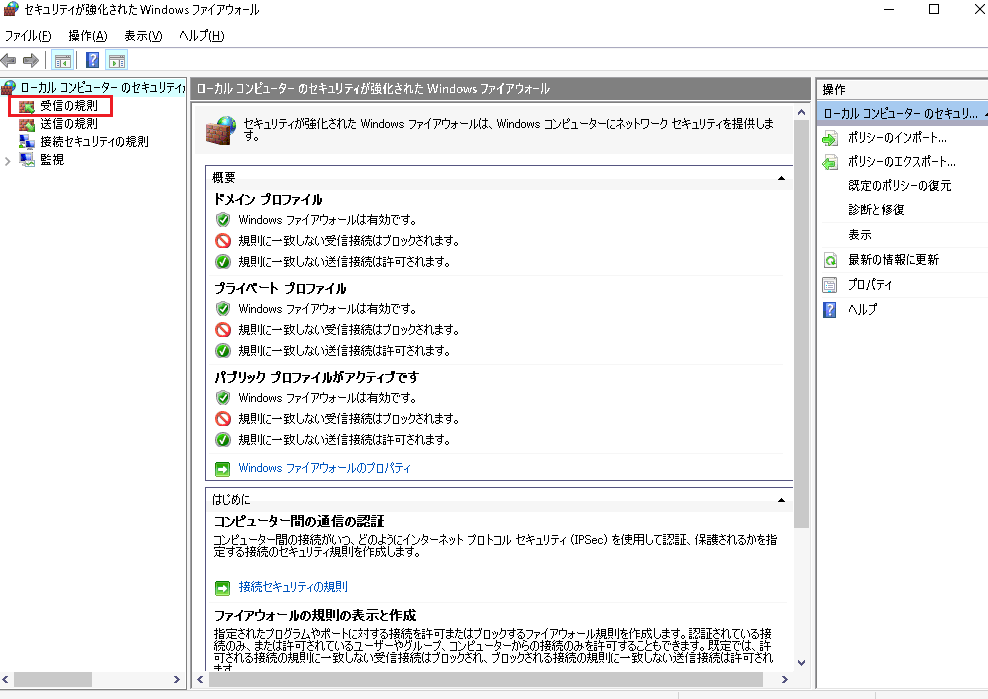The height and width of the screenshot is (699, 988).
Task: Click the tree pane scroll right arrow
Action: 176,679
